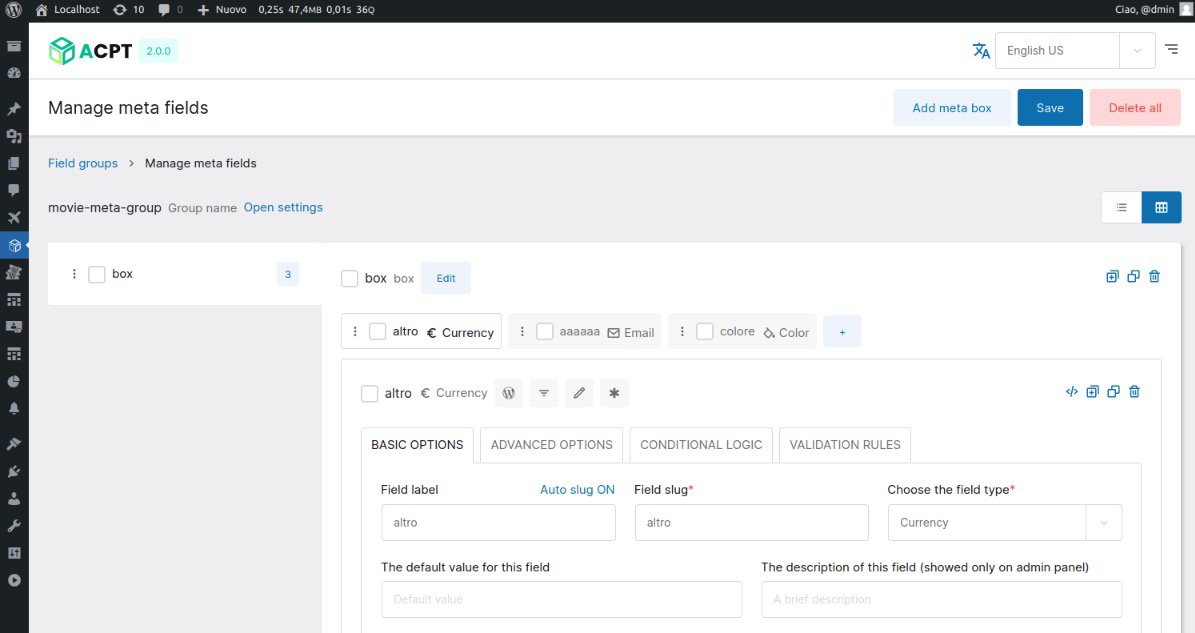Image resolution: width=1195 pixels, height=633 pixels.
Task: Open the group settings via Open settings link
Action: click(x=284, y=207)
